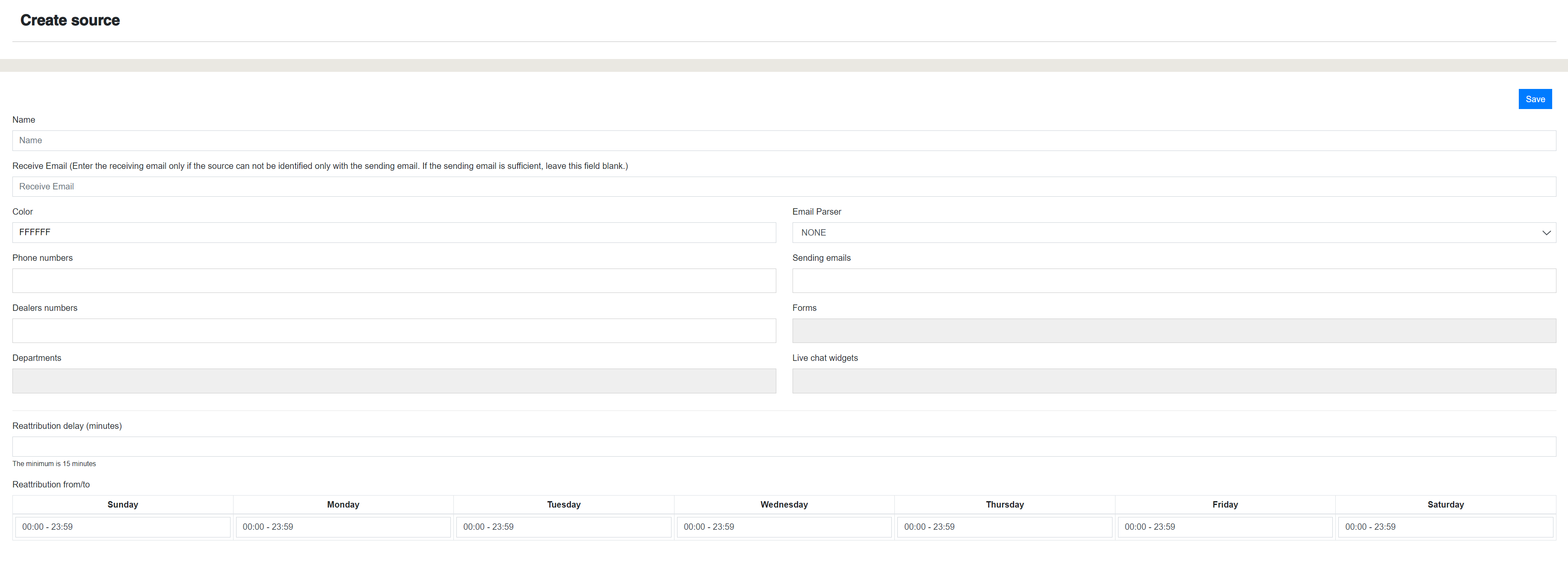Edit Tuesday's 00:00 - 23:59 time range
1568x561 pixels.
coord(564,527)
